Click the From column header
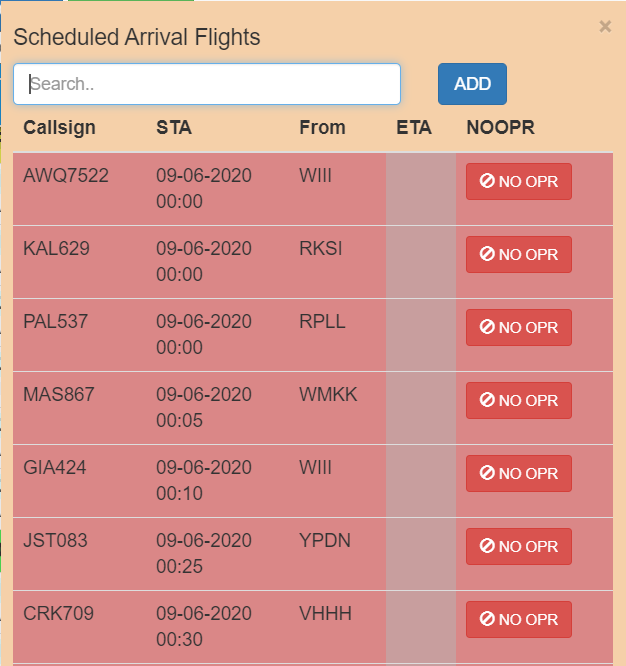The width and height of the screenshot is (626, 666). point(322,127)
